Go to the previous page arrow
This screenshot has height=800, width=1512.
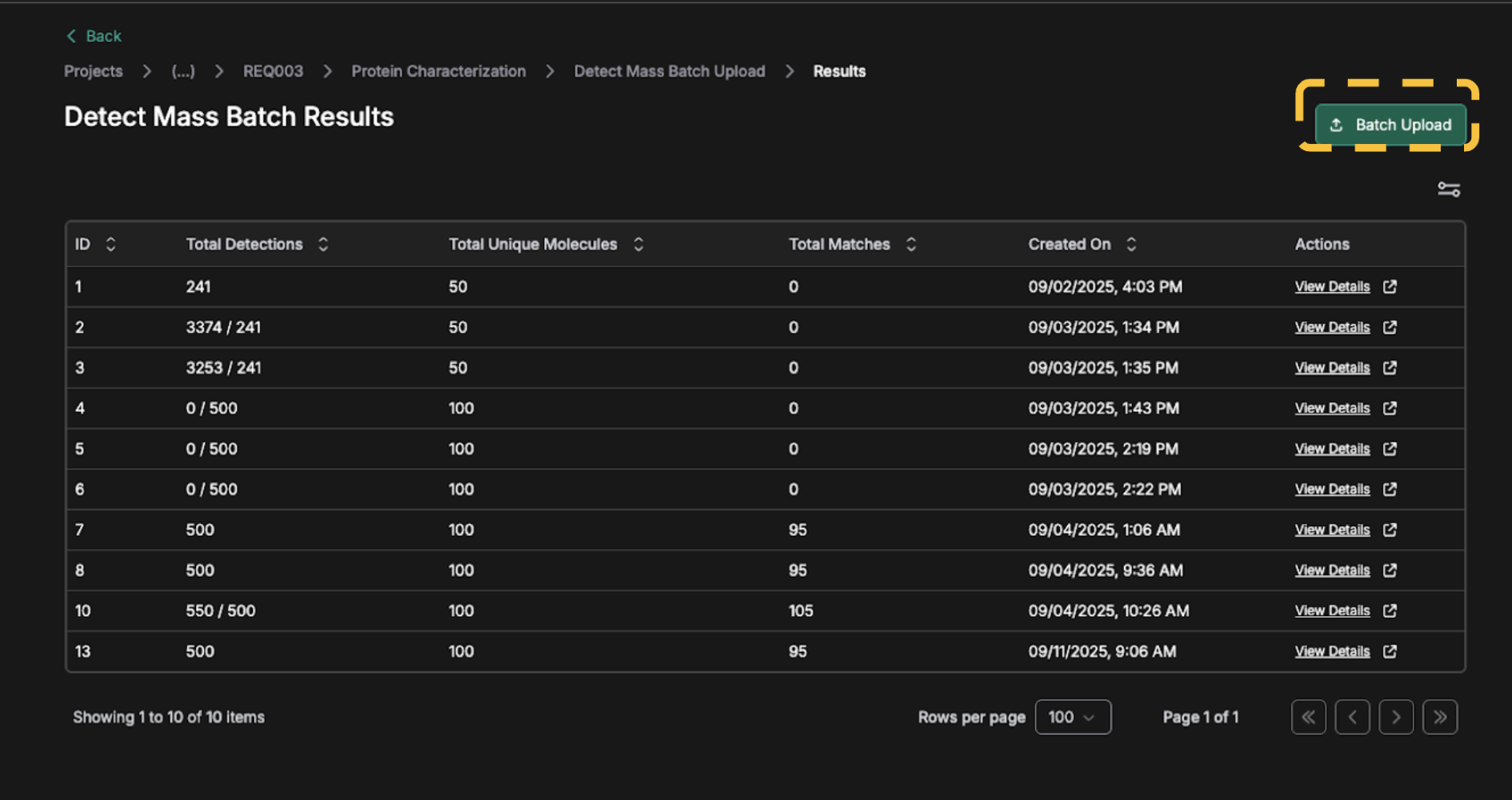(1352, 717)
